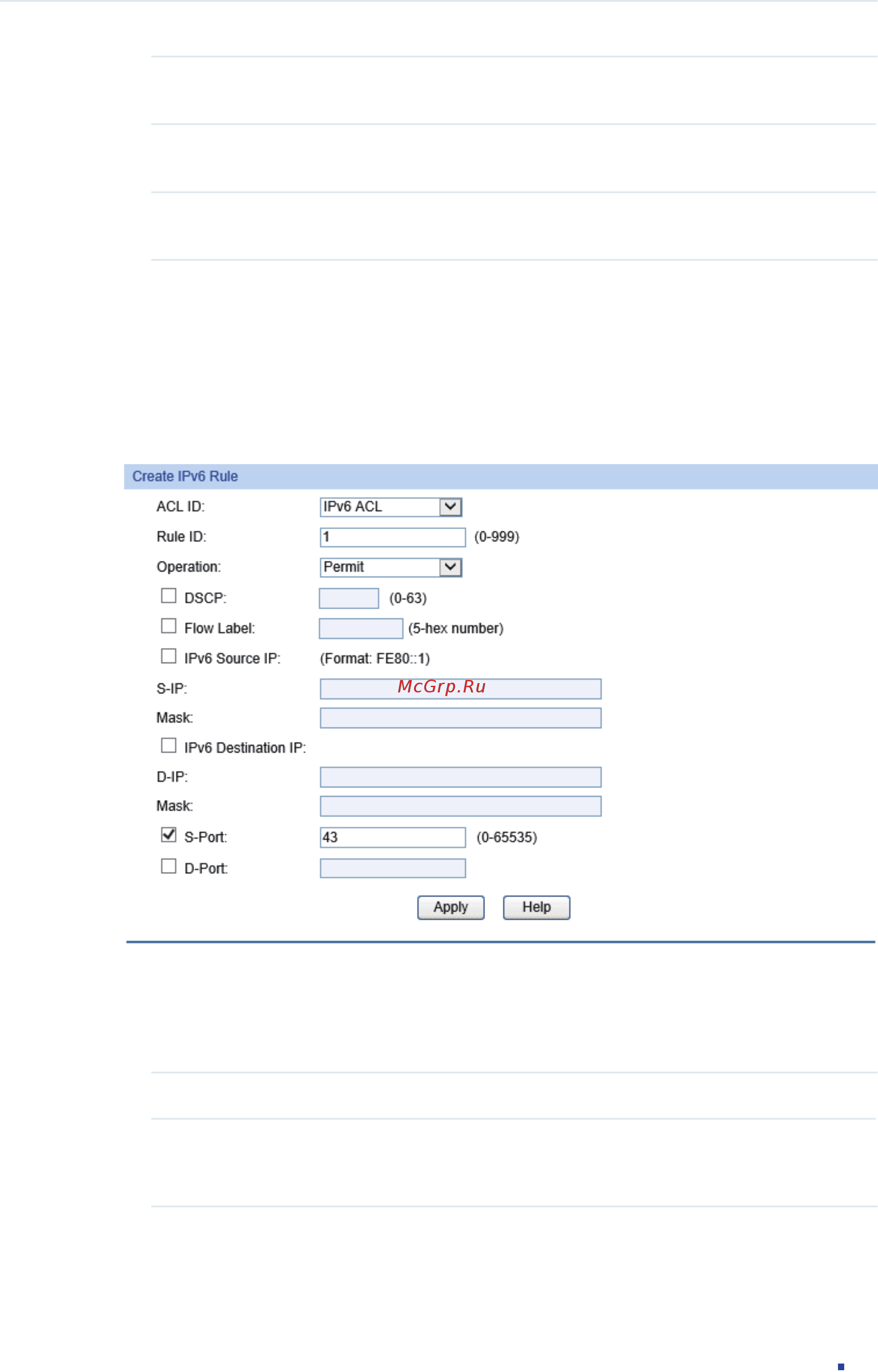The width and height of the screenshot is (878, 1372).
Task: Click the (Format: FE80::1) hint text
Action: [375, 658]
